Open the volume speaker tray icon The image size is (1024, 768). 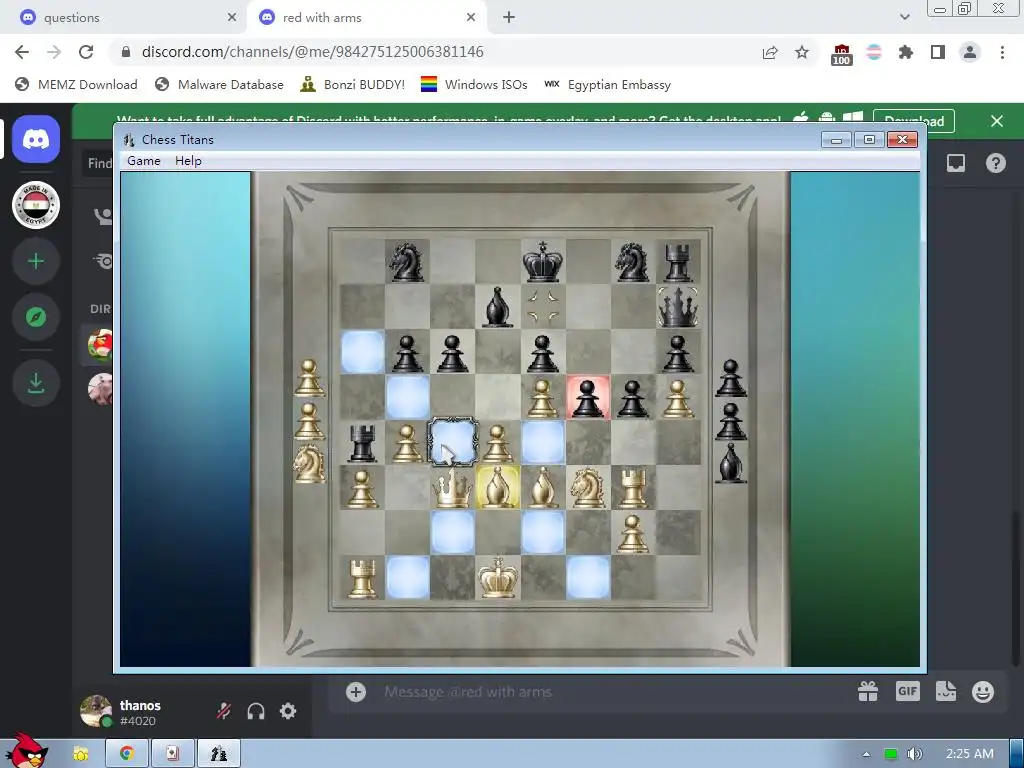[914, 754]
